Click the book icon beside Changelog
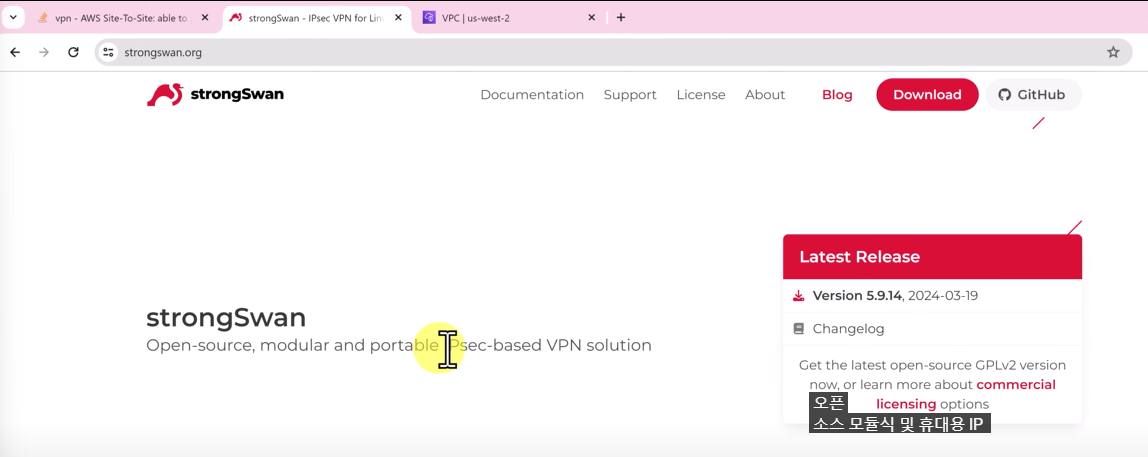This screenshot has height=457, width=1148. [x=798, y=329]
